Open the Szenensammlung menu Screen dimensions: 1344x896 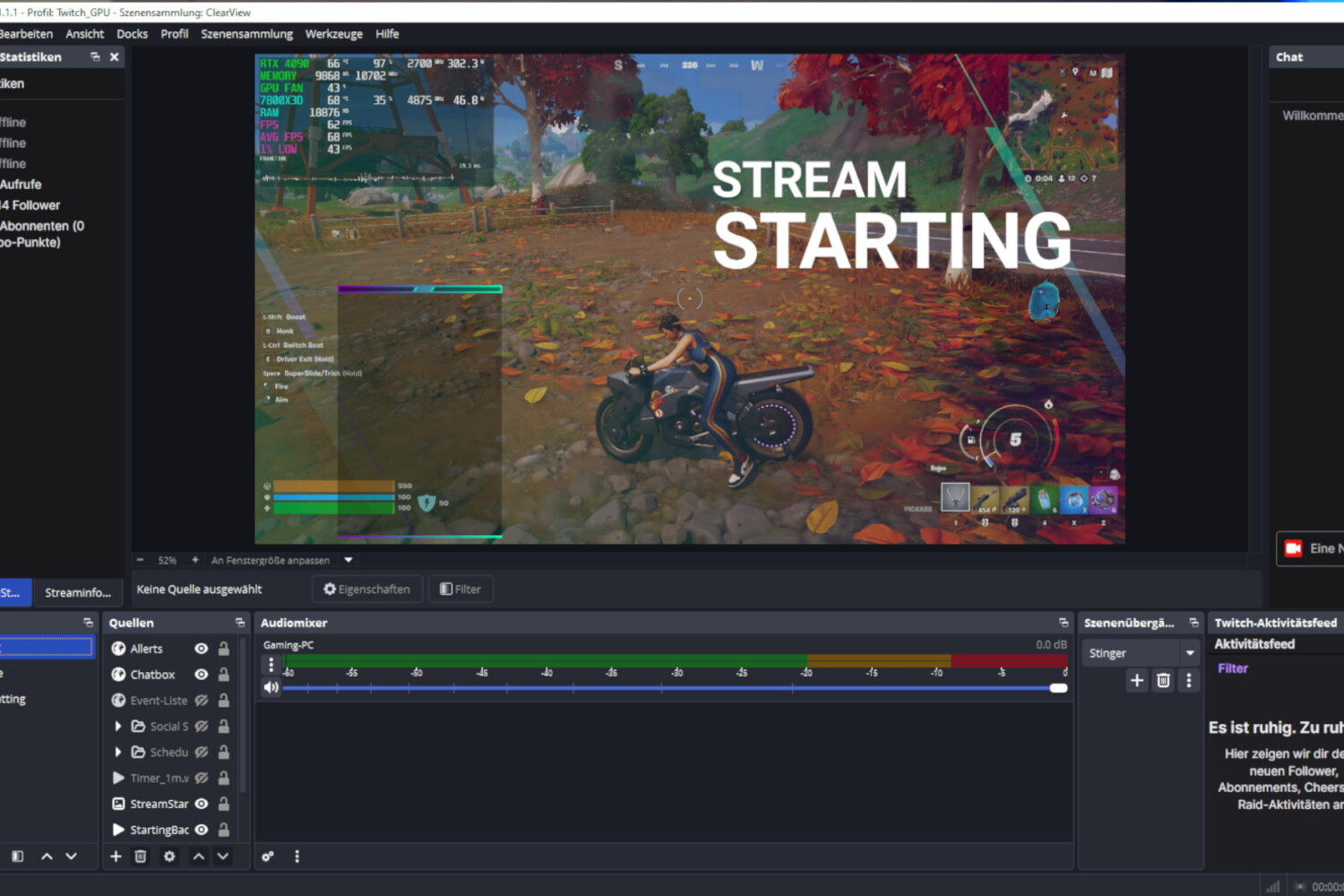click(x=246, y=34)
